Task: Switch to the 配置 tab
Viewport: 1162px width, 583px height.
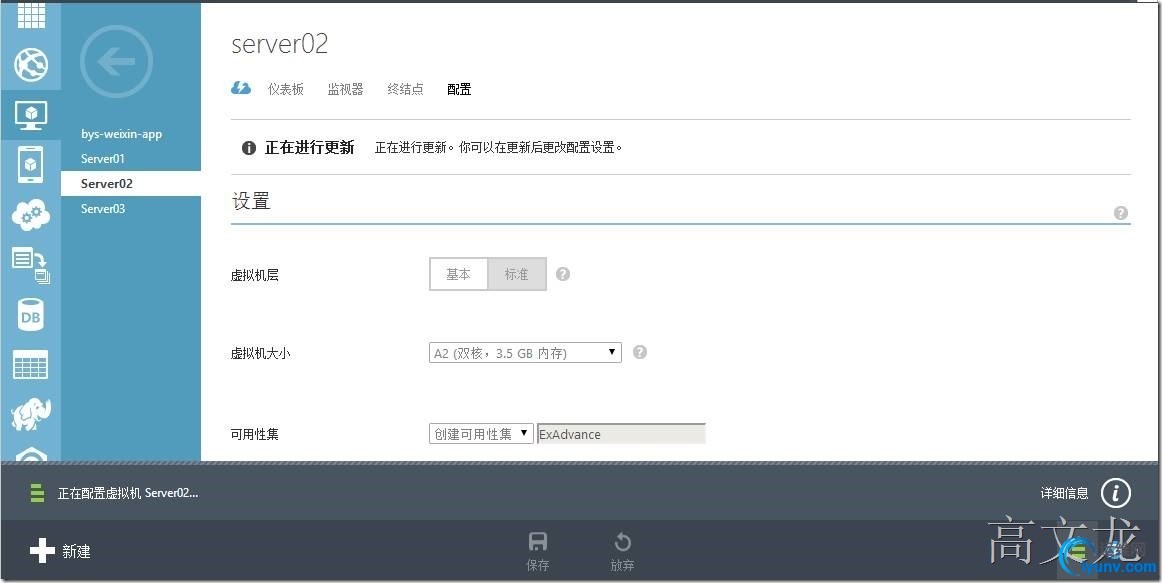Action: pyautogui.click(x=459, y=89)
